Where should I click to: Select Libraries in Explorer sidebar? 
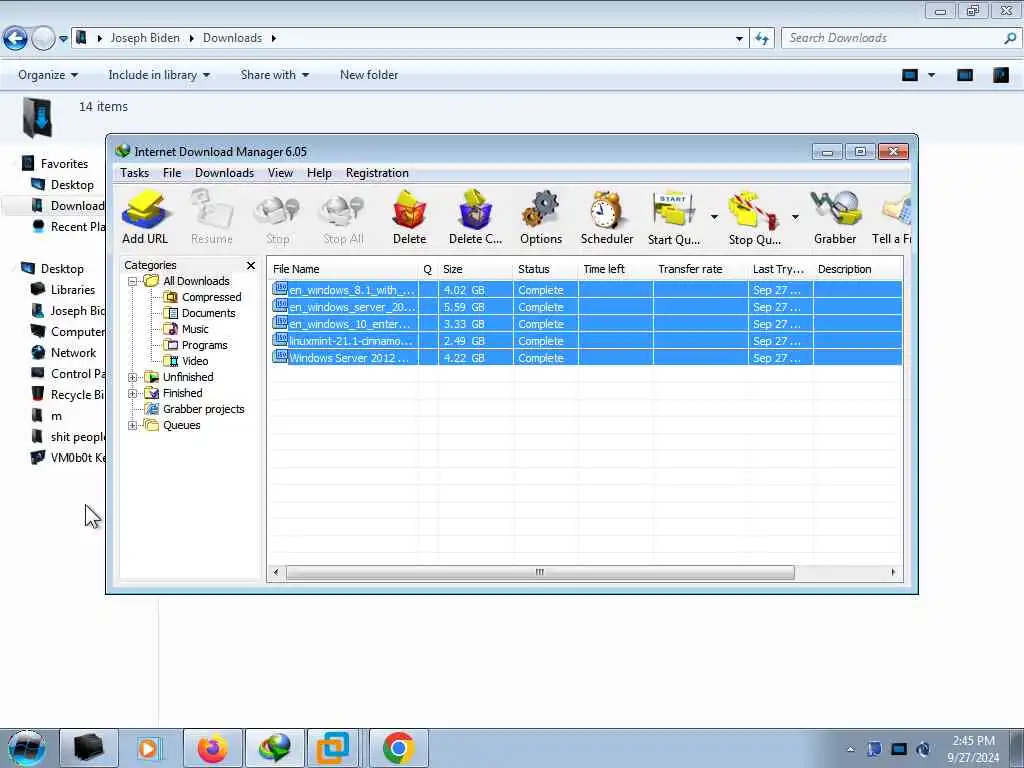[63, 290]
